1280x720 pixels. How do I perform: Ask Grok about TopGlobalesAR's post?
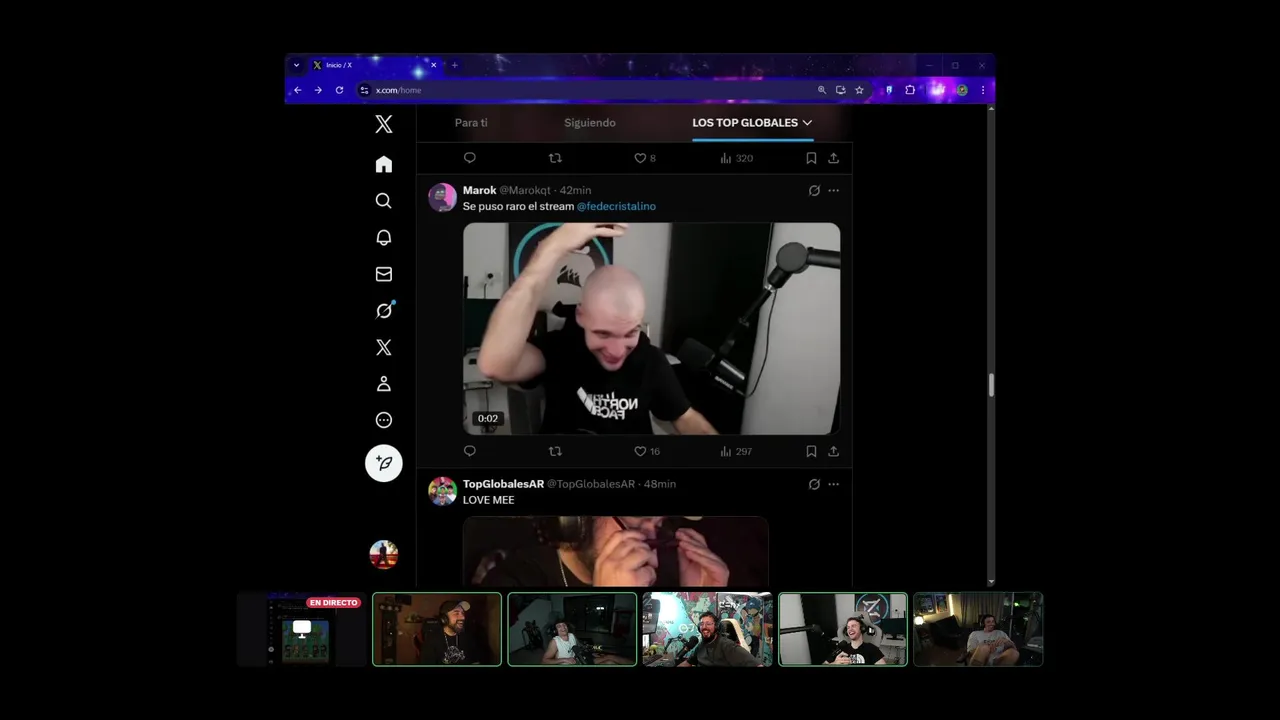tap(814, 484)
